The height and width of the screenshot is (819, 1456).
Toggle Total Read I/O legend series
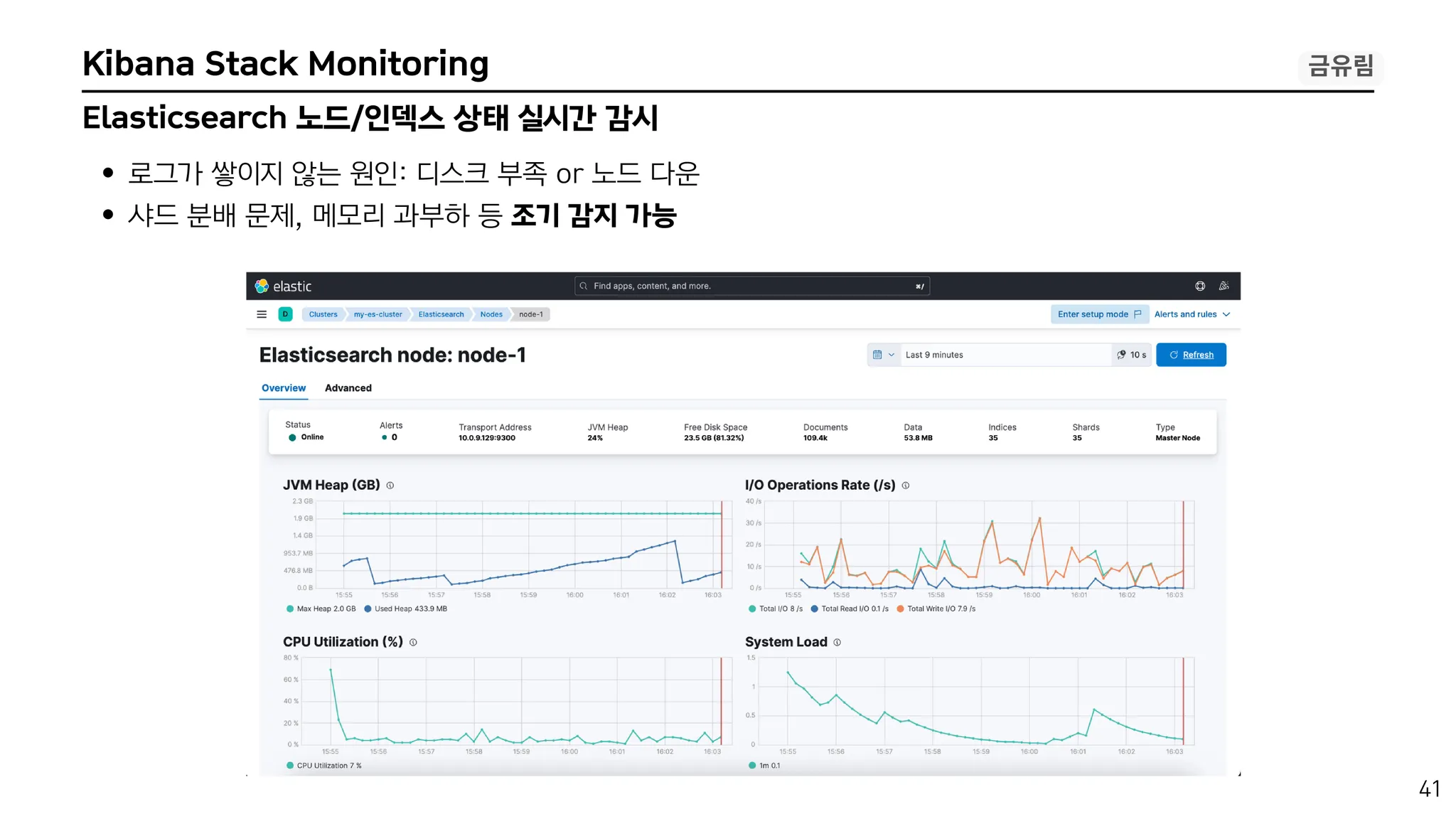coord(850,609)
